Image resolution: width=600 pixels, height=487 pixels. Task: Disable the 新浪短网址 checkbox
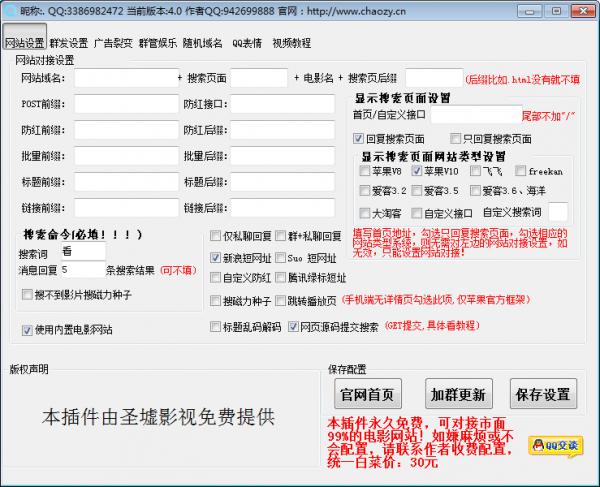pyautogui.click(x=216, y=257)
